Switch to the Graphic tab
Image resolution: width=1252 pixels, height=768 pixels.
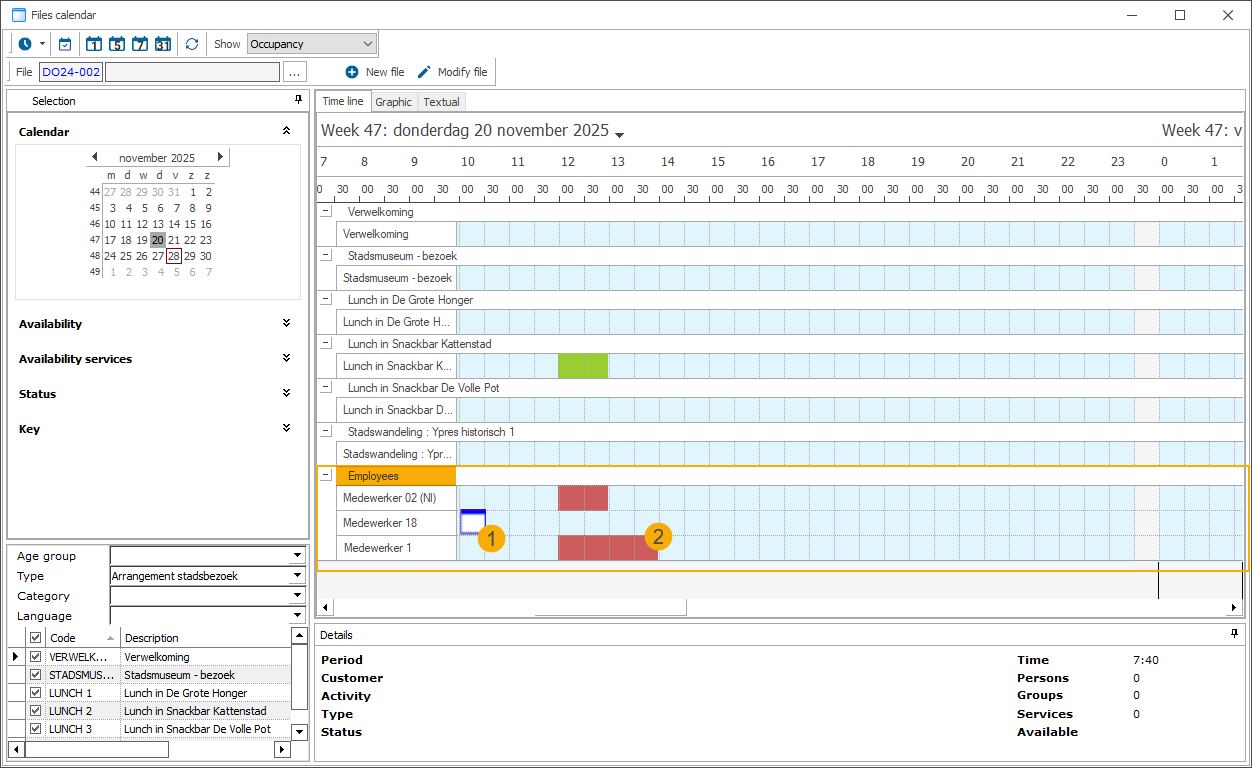pyautogui.click(x=393, y=102)
